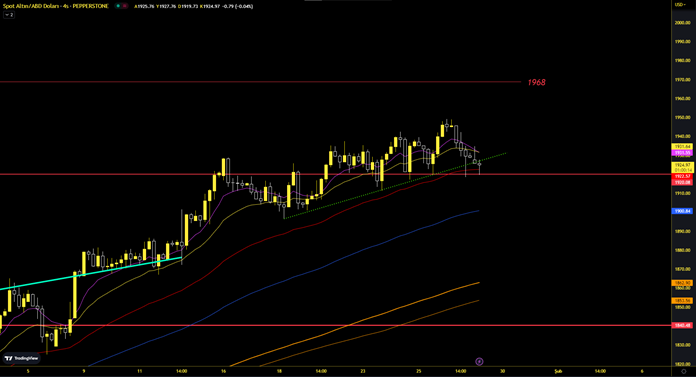Click the current price label 1924.97
The image size is (696, 377).
click(x=682, y=165)
